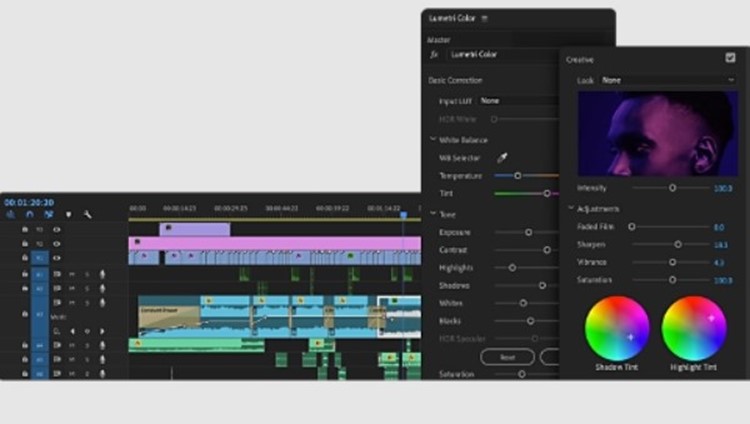Mute audio track A1 with M button
The width and height of the screenshot is (750, 424).
(72, 274)
